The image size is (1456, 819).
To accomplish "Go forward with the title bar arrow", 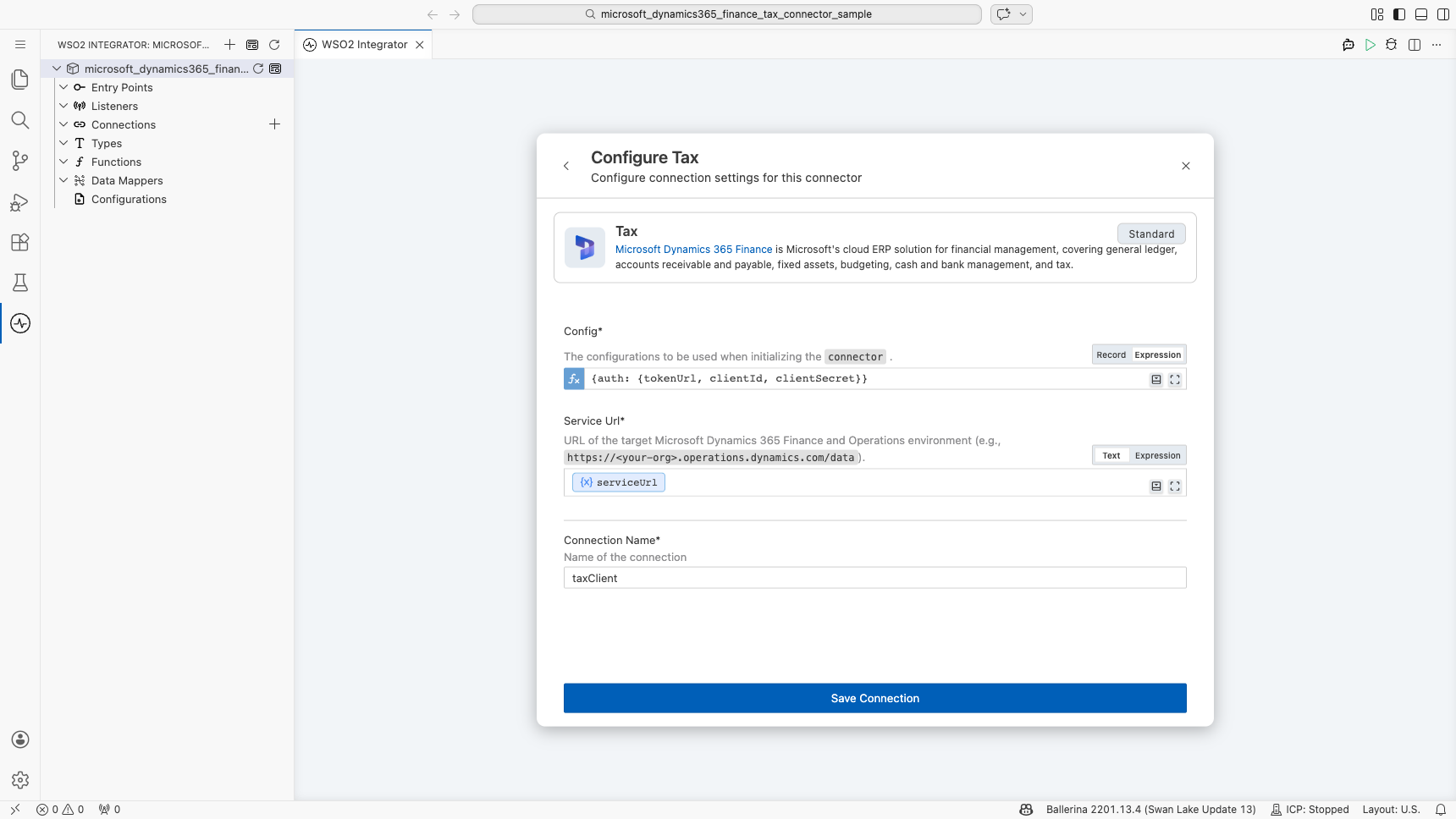I will coord(455,14).
